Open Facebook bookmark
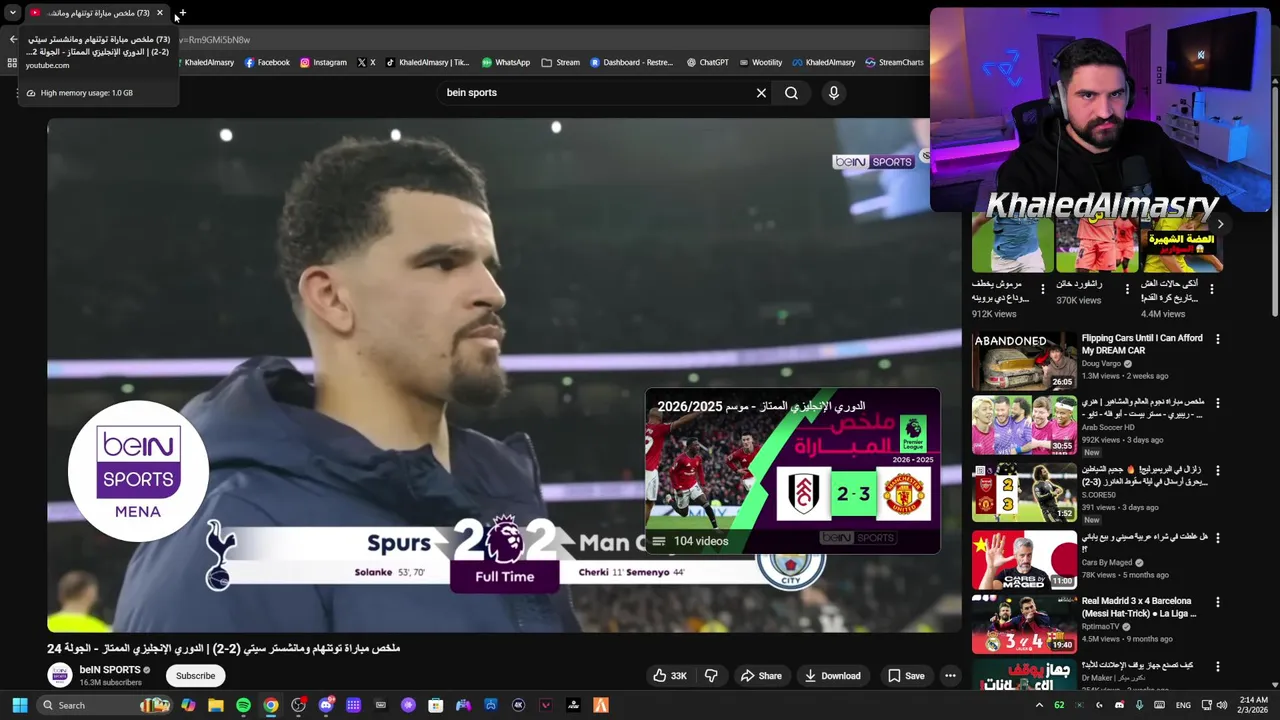The width and height of the screenshot is (1280, 720). [x=267, y=62]
